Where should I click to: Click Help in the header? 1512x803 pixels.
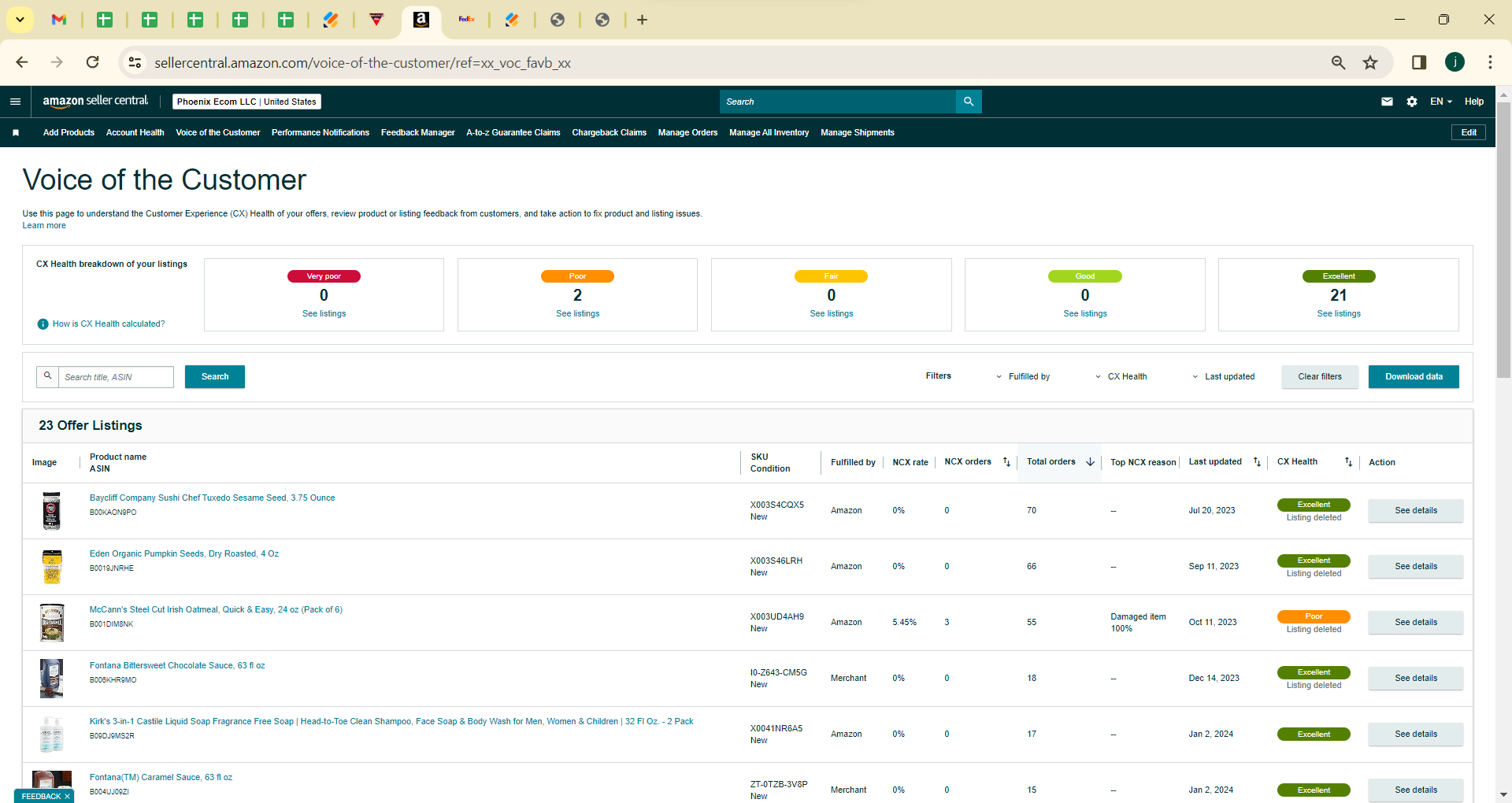[x=1474, y=102]
